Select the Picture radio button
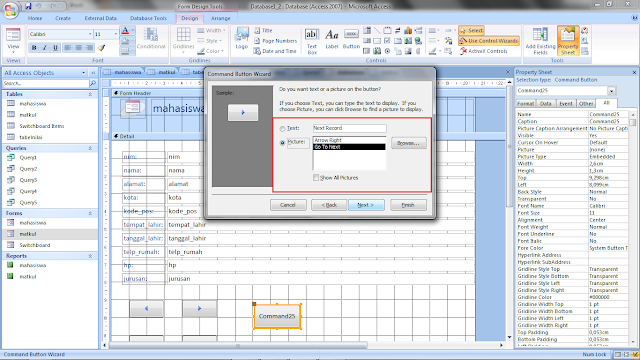640x360 pixels. (282, 143)
